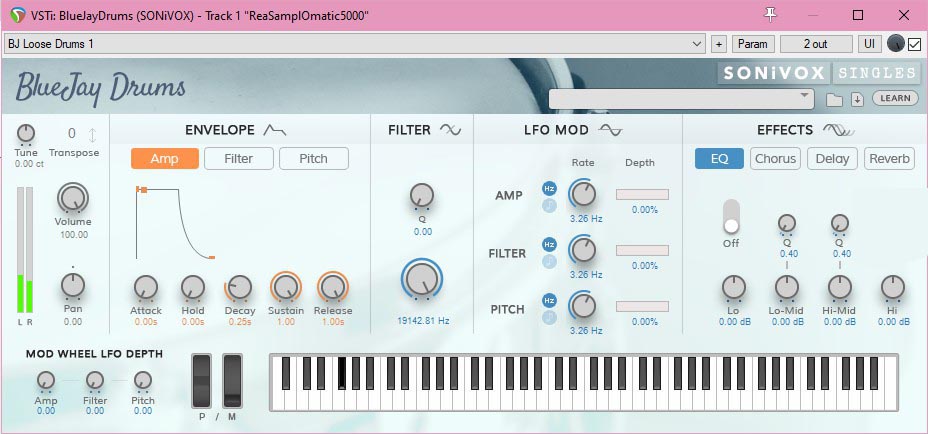Image resolution: width=928 pixels, height=434 pixels.
Task: Click the Param button
Action: (x=752, y=44)
